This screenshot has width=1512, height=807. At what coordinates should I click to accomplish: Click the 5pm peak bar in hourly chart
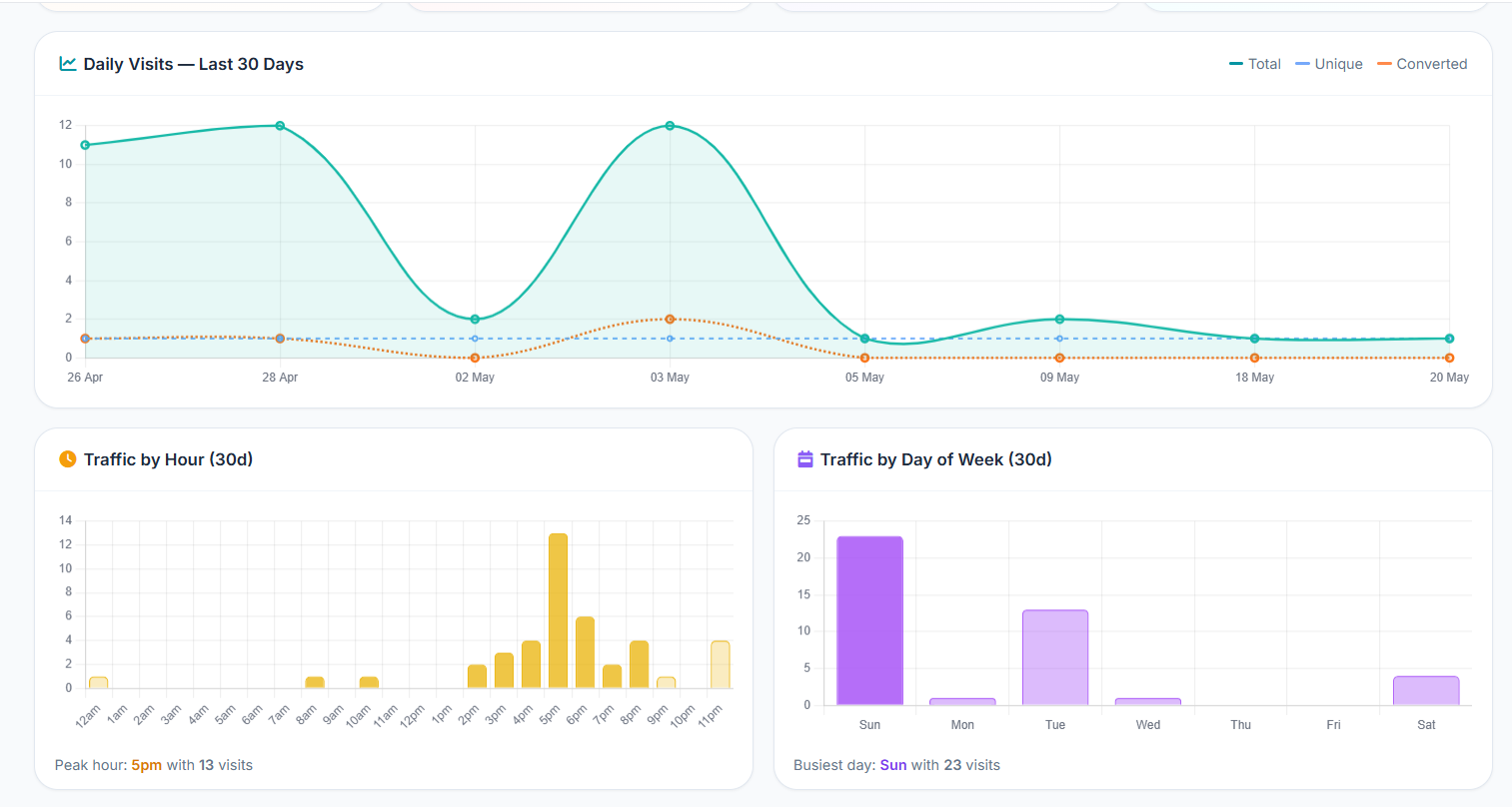pyautogui.click(x=558, y=611)
